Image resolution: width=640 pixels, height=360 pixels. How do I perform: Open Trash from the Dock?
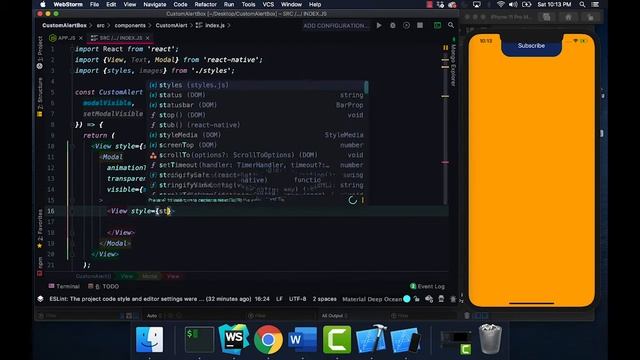point(490,339)
